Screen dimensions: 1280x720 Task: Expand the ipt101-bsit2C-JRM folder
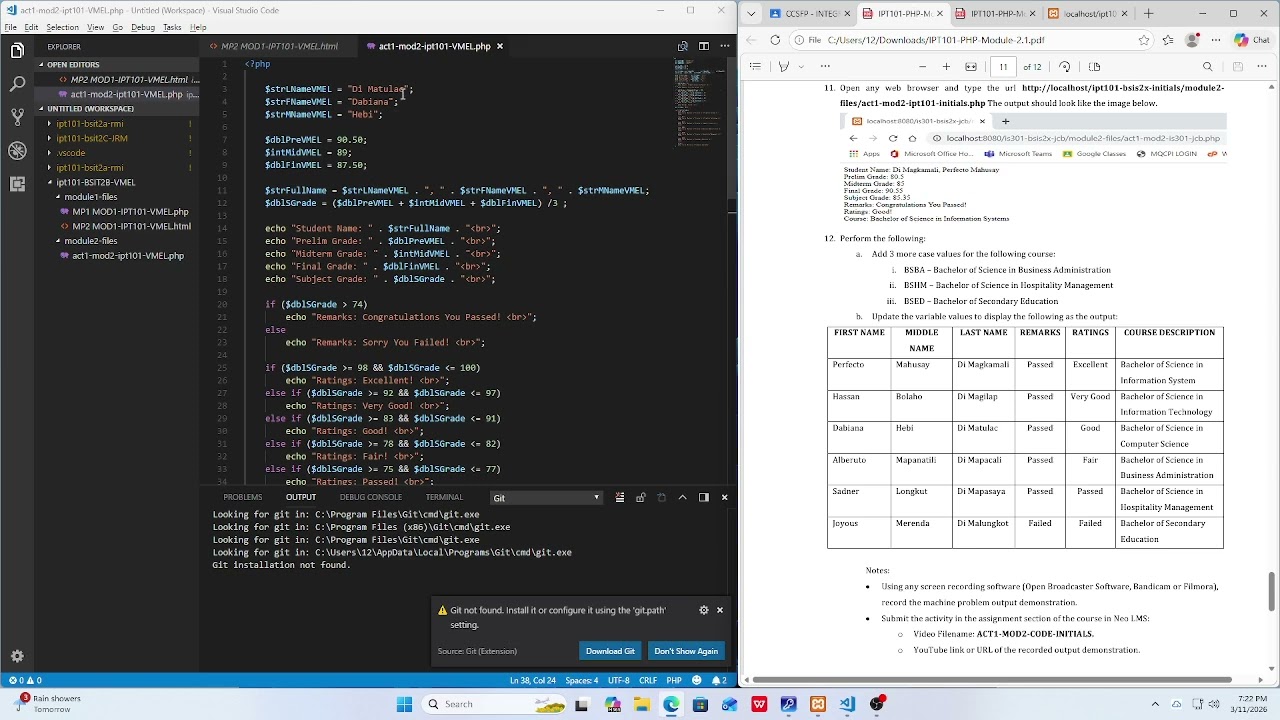point(92,138)
